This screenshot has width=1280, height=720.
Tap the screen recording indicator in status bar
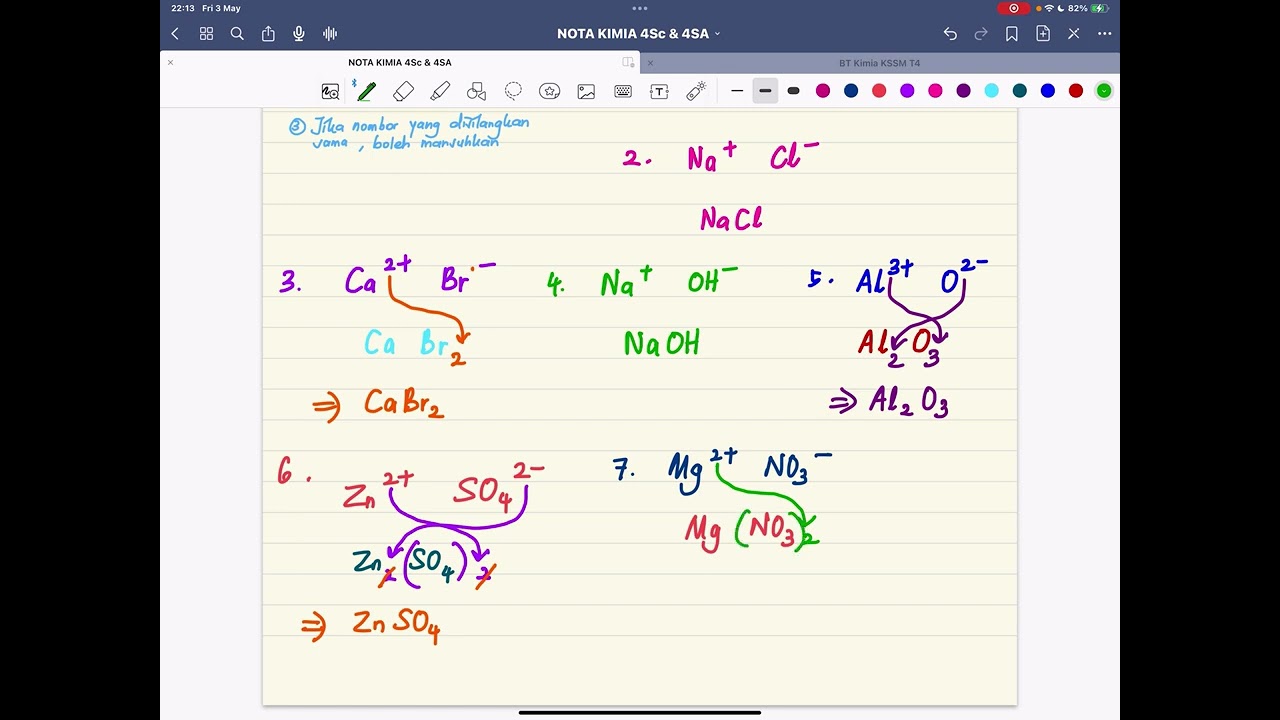point(1013,8)
